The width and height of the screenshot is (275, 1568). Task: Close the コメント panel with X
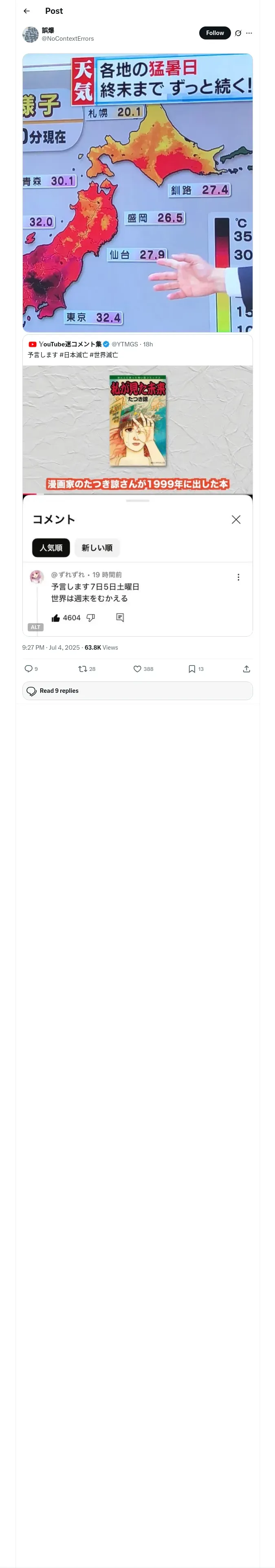pos(236,519)
